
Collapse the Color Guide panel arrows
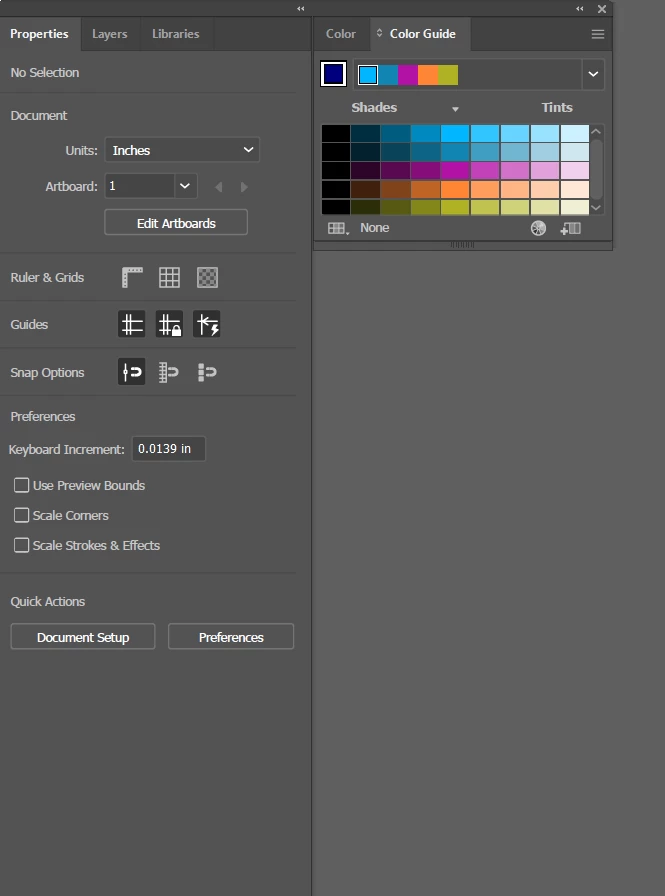click(580, 9)
